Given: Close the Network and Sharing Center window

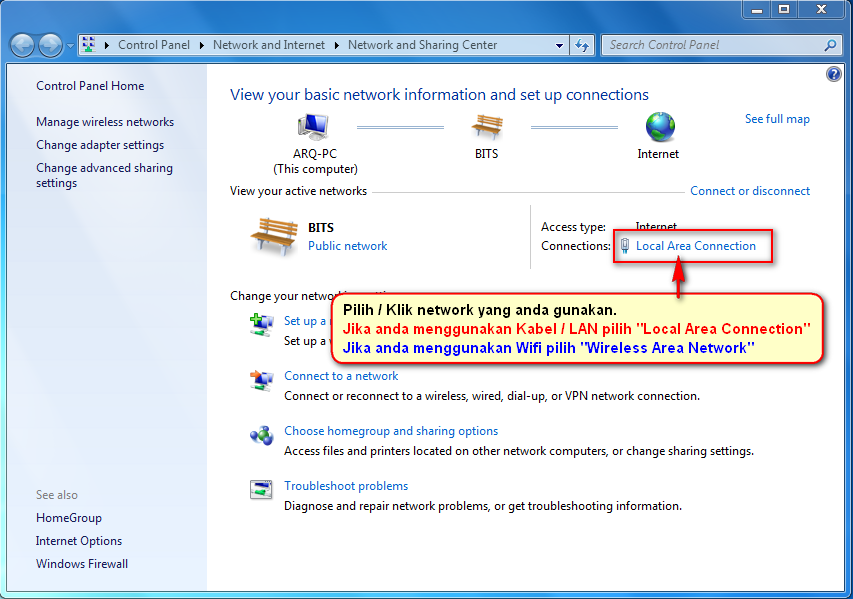Looking at the screenshot, I should tap(821, 9).
